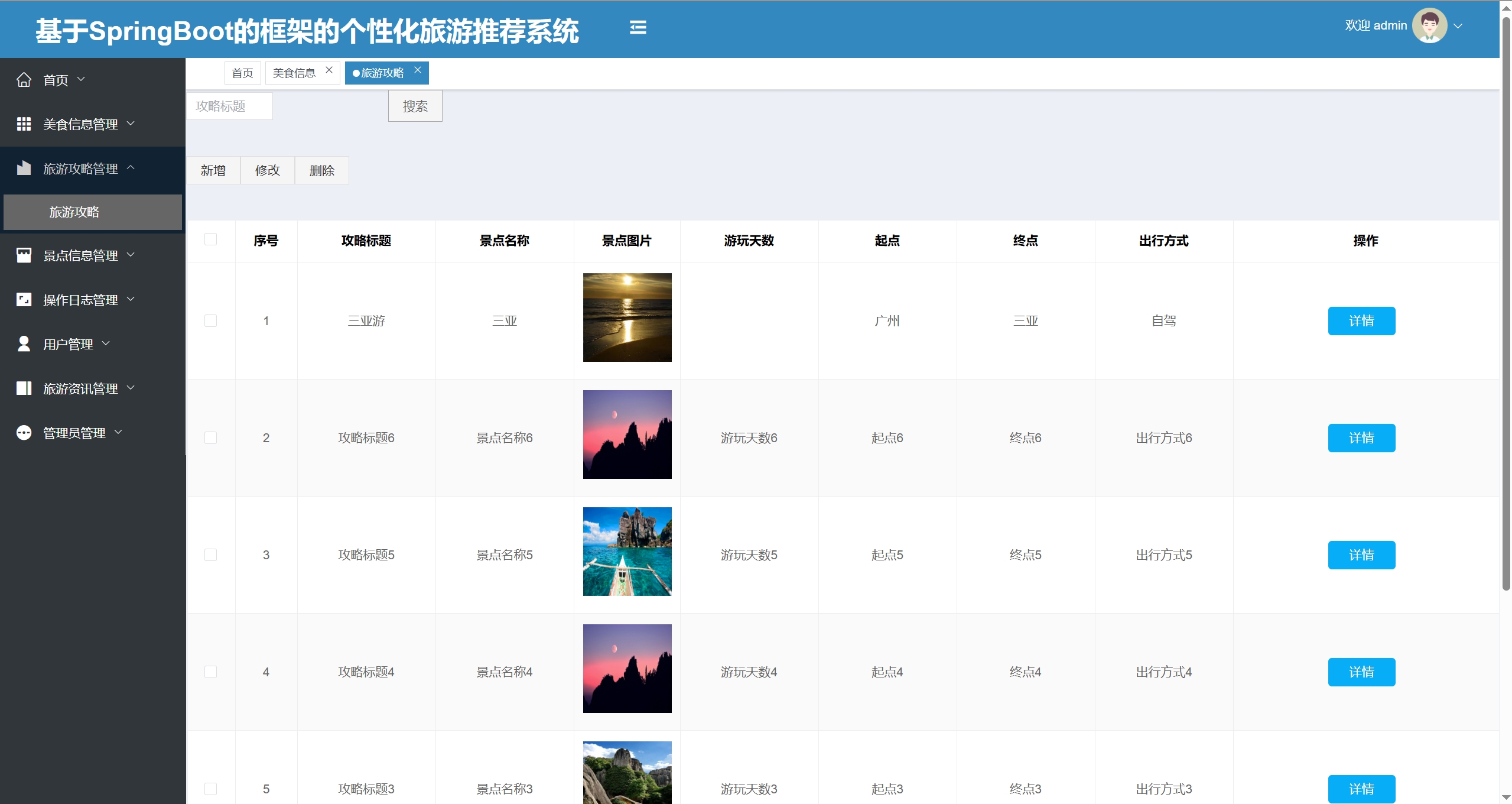Click the 终点5 table cell
Viewport: 1512px width, 804px height.
pos(1025,555)
